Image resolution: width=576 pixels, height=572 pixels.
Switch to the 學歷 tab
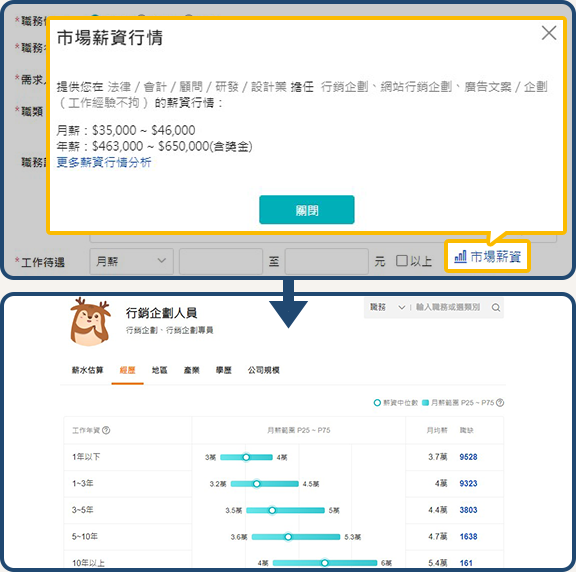tap(223, 370)
